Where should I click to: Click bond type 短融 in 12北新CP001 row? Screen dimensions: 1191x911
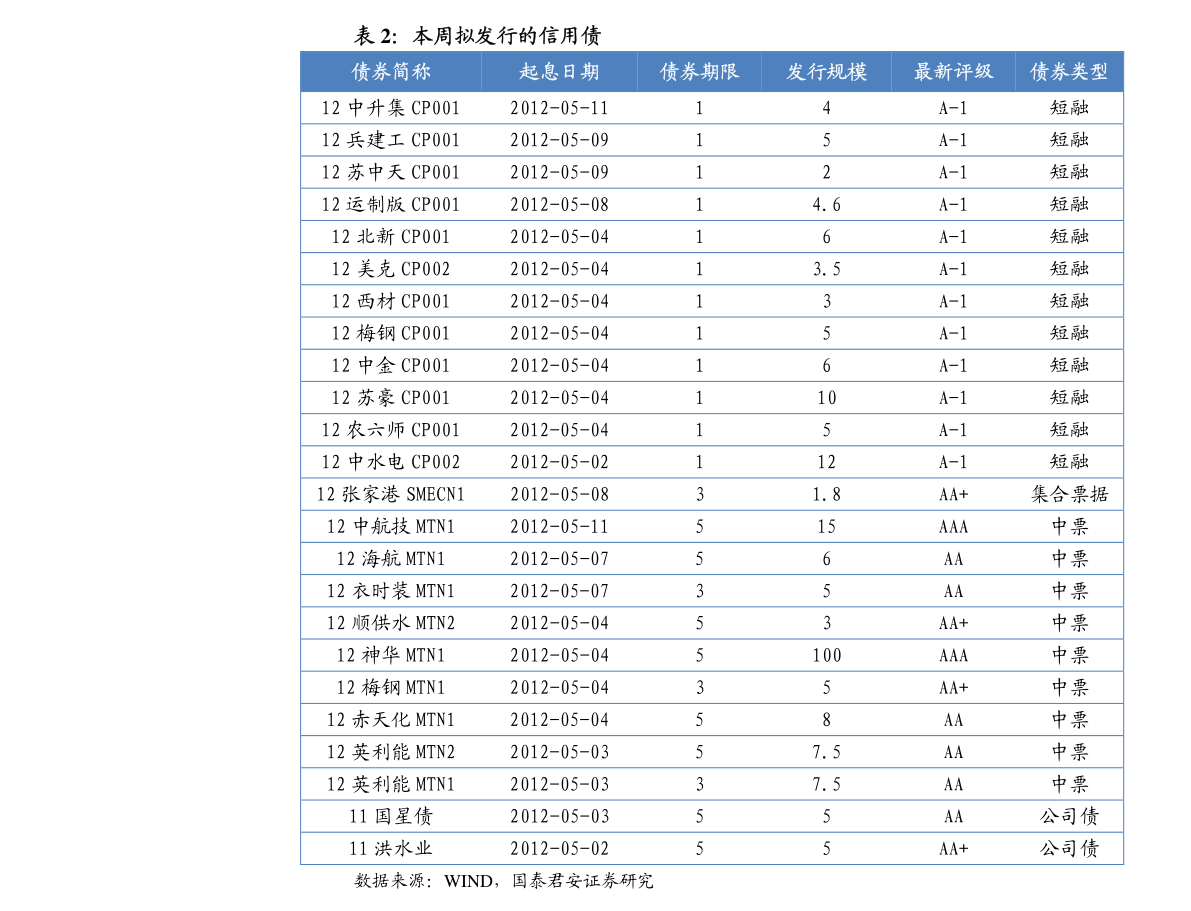click(x=1069, y=237)
